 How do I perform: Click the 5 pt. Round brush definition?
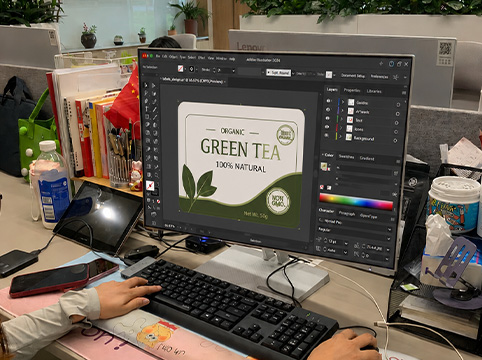(278, 72)
